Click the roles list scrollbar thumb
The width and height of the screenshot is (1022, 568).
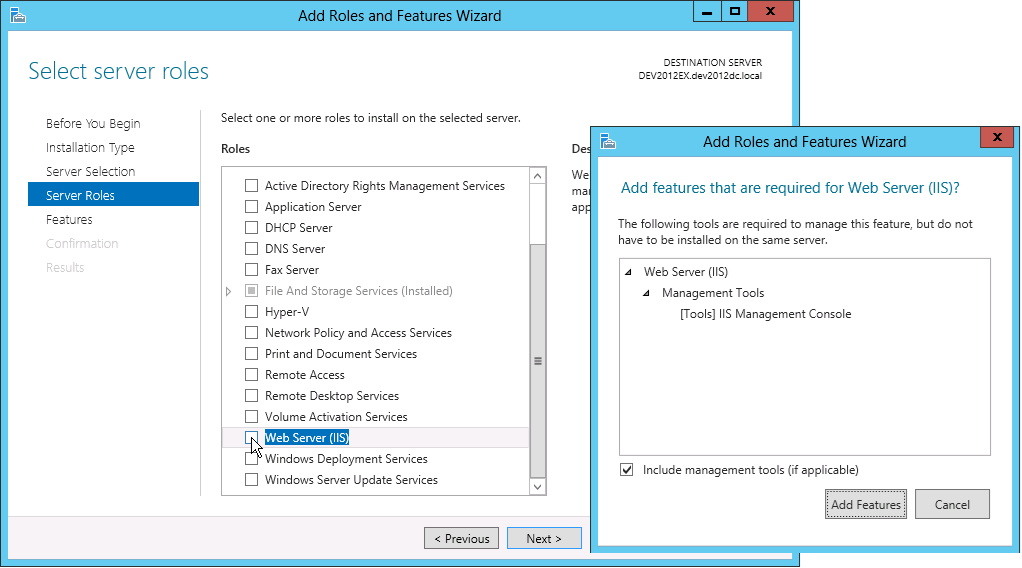pyautogui.click(x=538, y=360)
